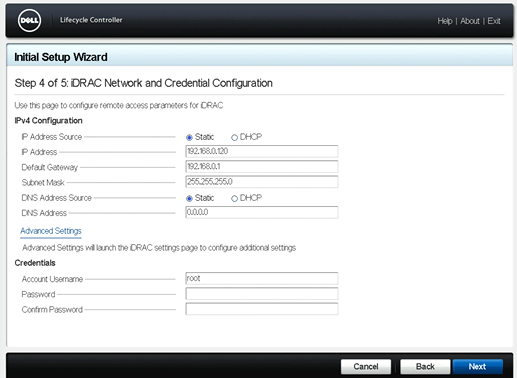Focus the Confirm Password field

pos(262,309)
